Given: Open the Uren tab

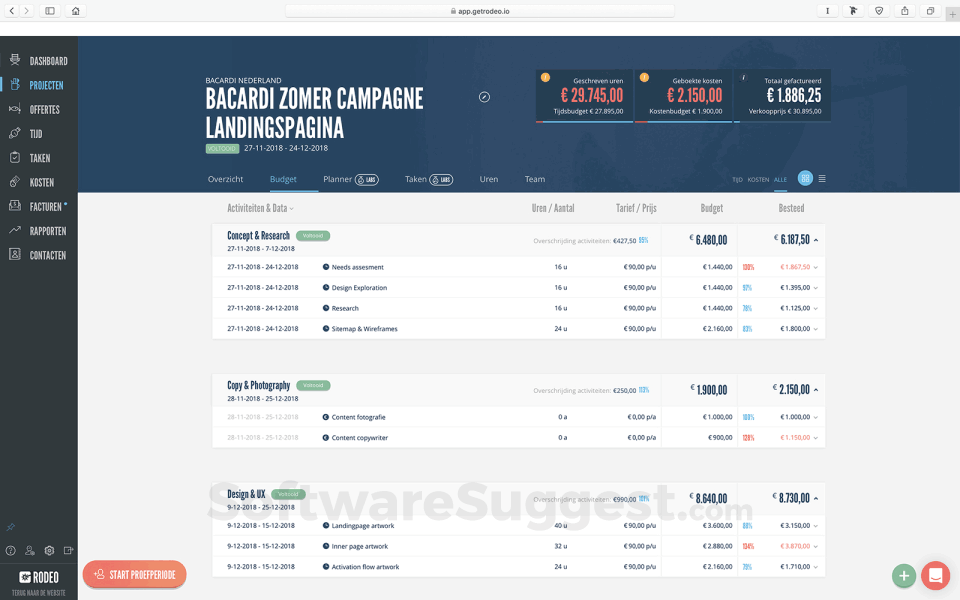Looking at the screenshot, I should pos(489,179).
